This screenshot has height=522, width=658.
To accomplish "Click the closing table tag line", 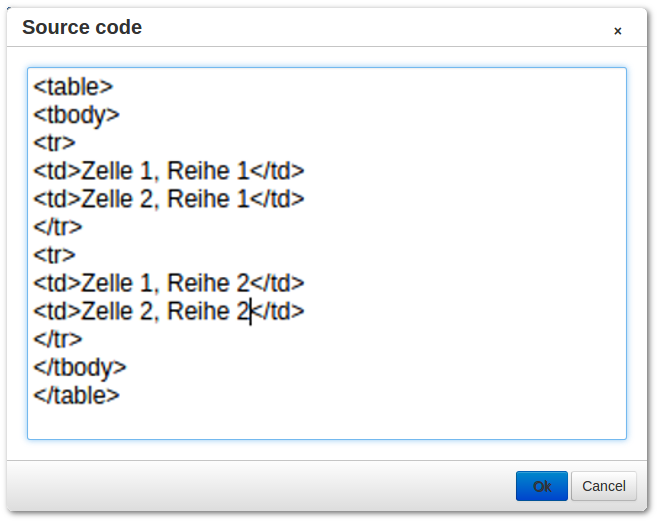I will (76, 395).
